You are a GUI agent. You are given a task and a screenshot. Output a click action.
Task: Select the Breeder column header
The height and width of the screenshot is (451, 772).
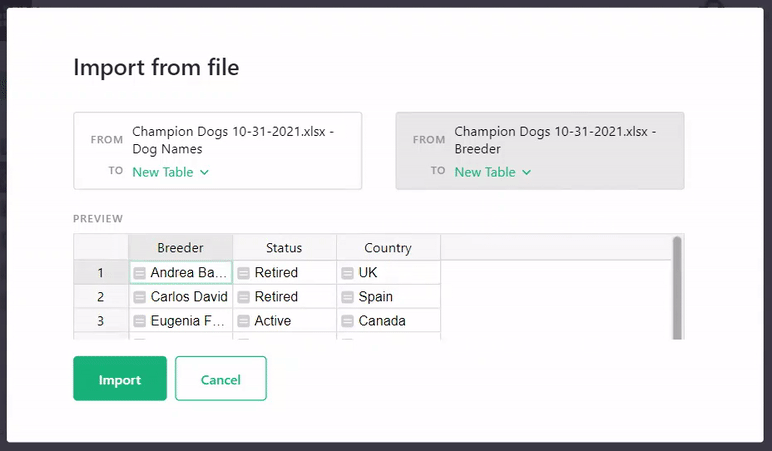(180, 248)
